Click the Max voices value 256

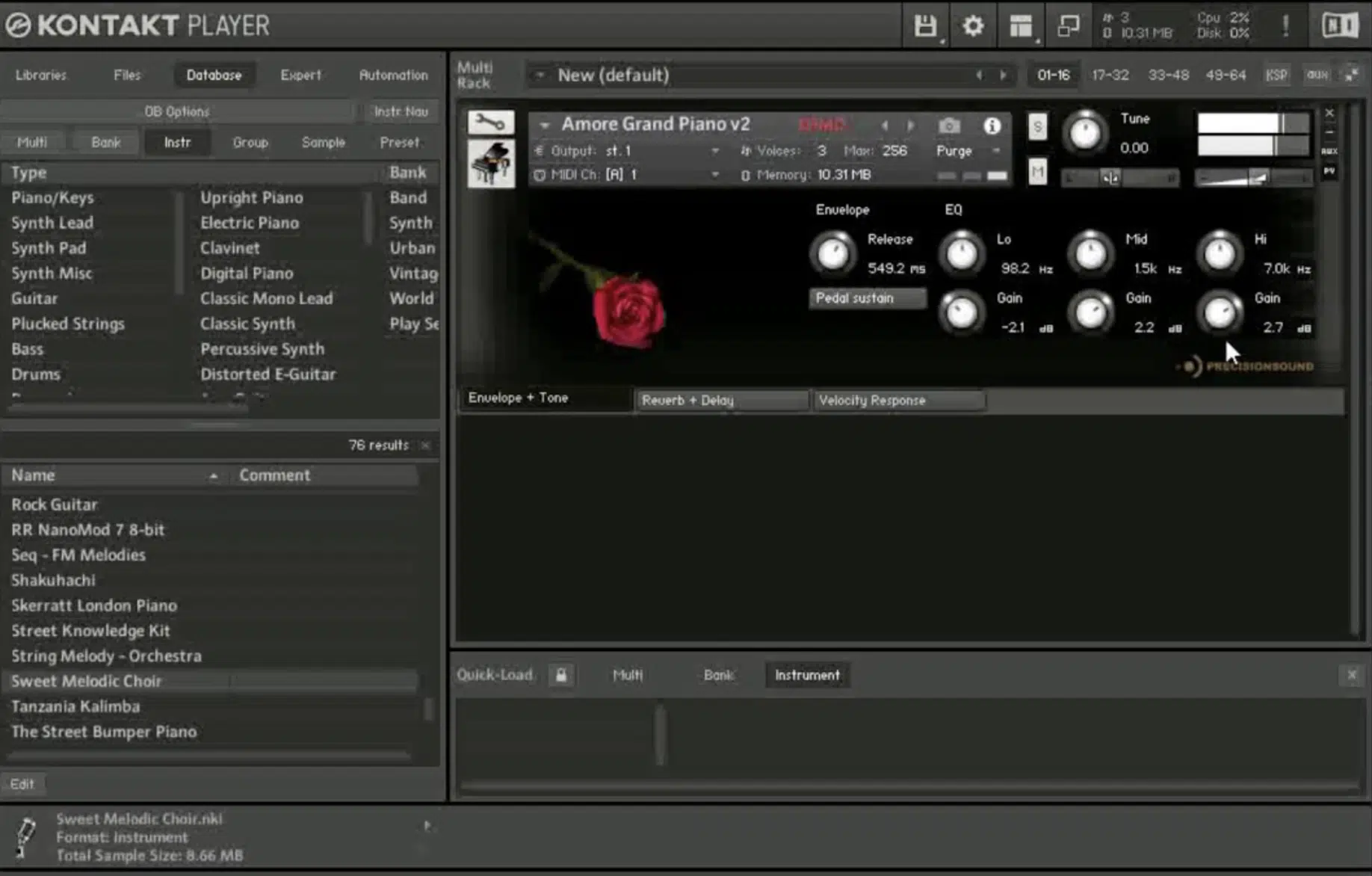[894, 151]
